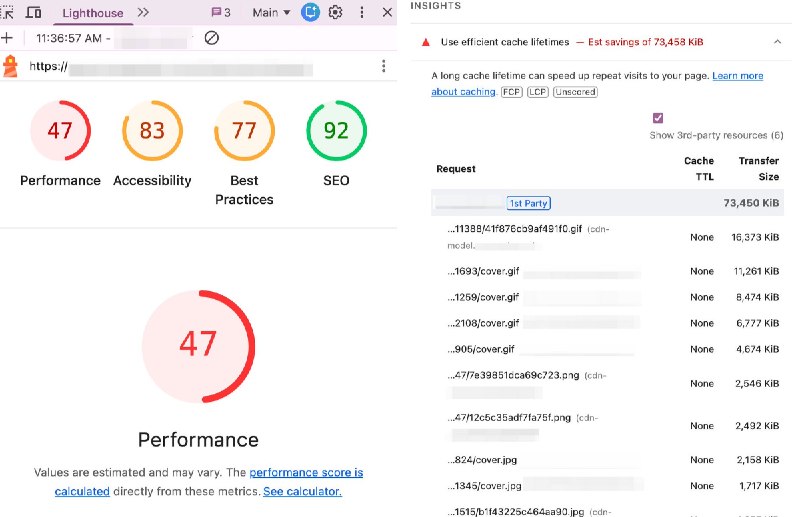Collapse the 'Use efficient cache lifetimes' insight
The image size is (800, 517).
pos(777,42)
